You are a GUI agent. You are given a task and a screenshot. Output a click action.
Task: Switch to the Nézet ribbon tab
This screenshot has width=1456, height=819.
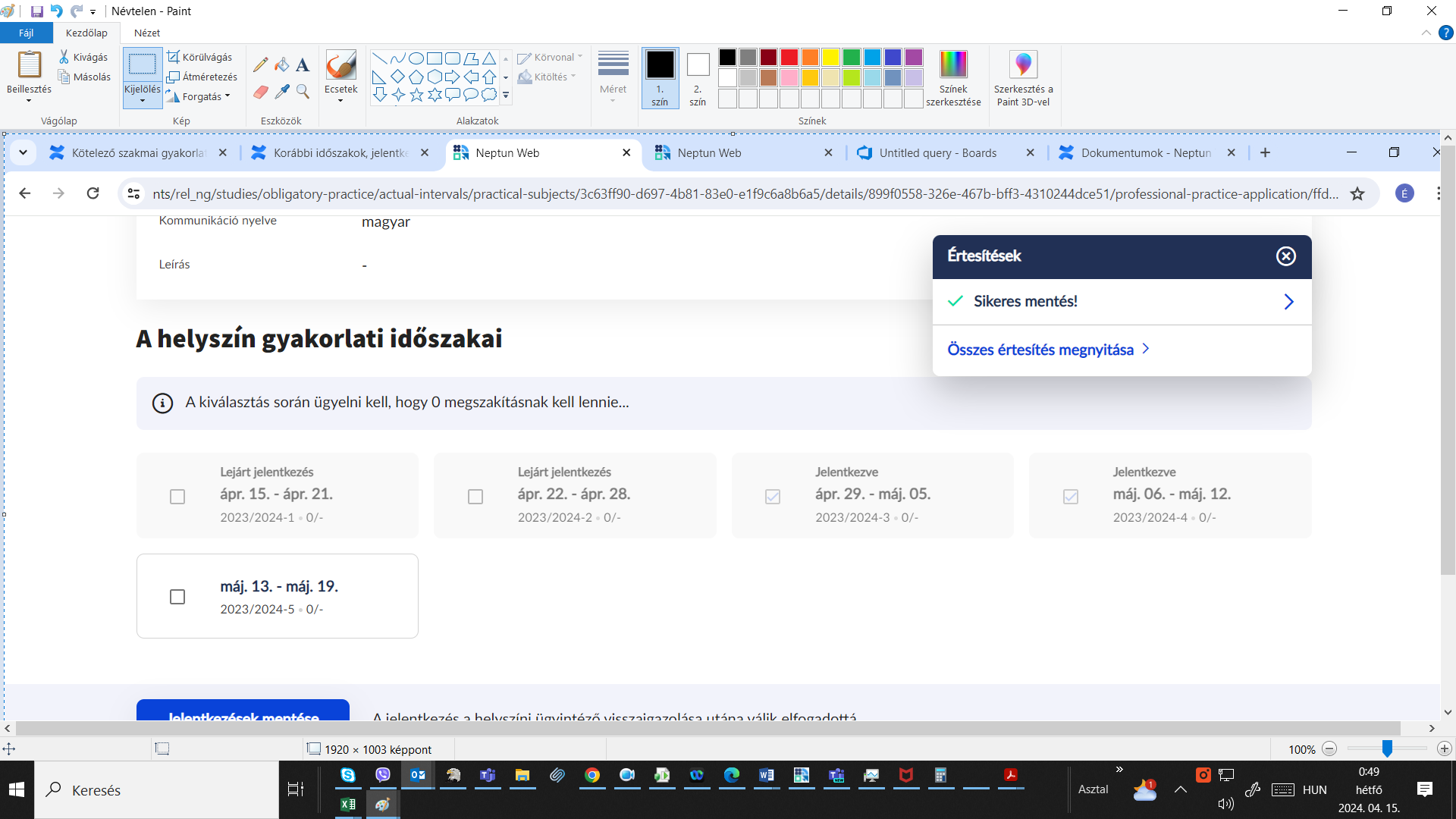pyautogui.click(x=146, y=33)
